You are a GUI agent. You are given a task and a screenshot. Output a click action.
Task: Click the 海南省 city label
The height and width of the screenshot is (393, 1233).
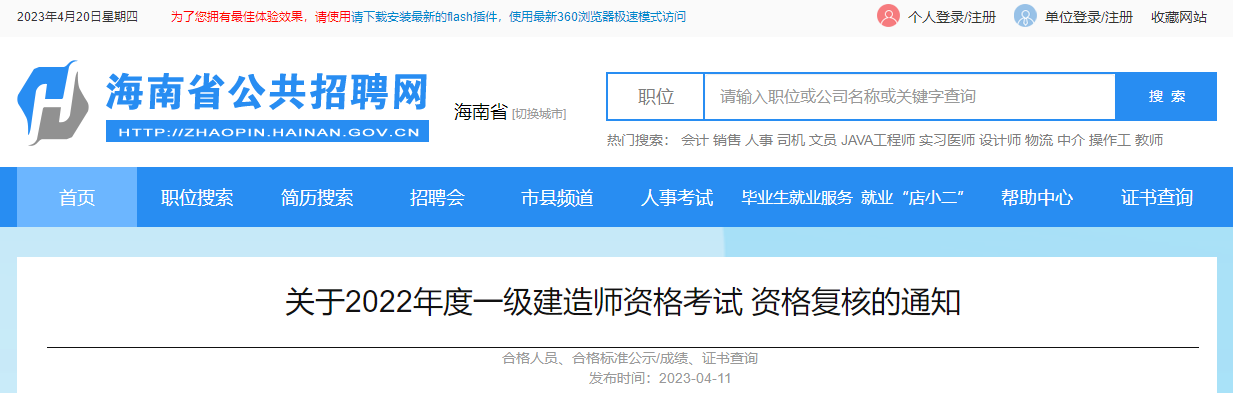[481, 112]
